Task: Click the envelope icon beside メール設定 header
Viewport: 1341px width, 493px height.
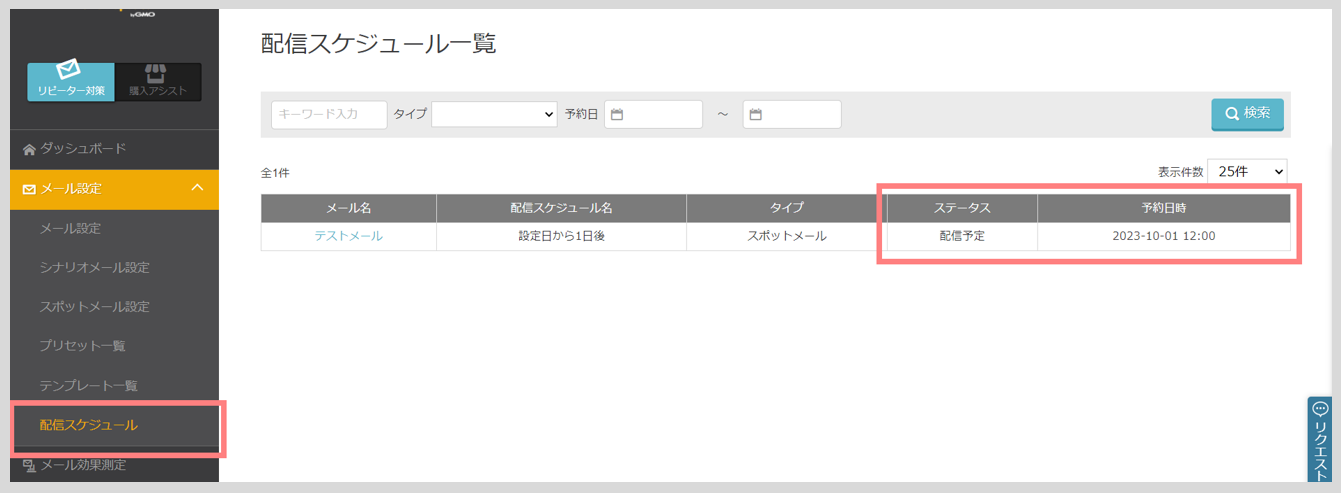Action: 29,189
